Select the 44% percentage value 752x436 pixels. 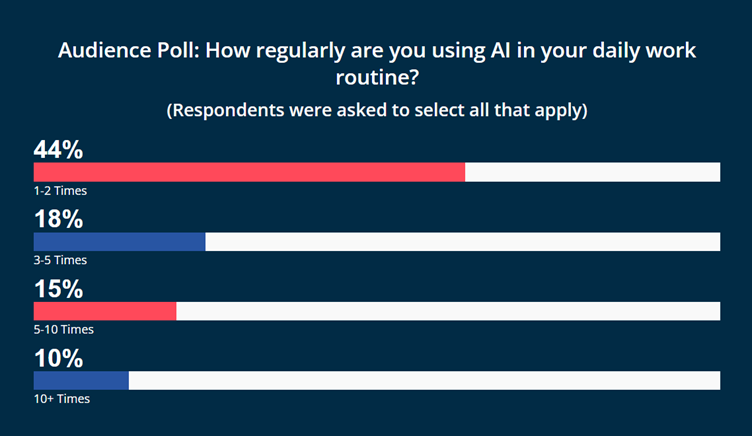point(59,149)
